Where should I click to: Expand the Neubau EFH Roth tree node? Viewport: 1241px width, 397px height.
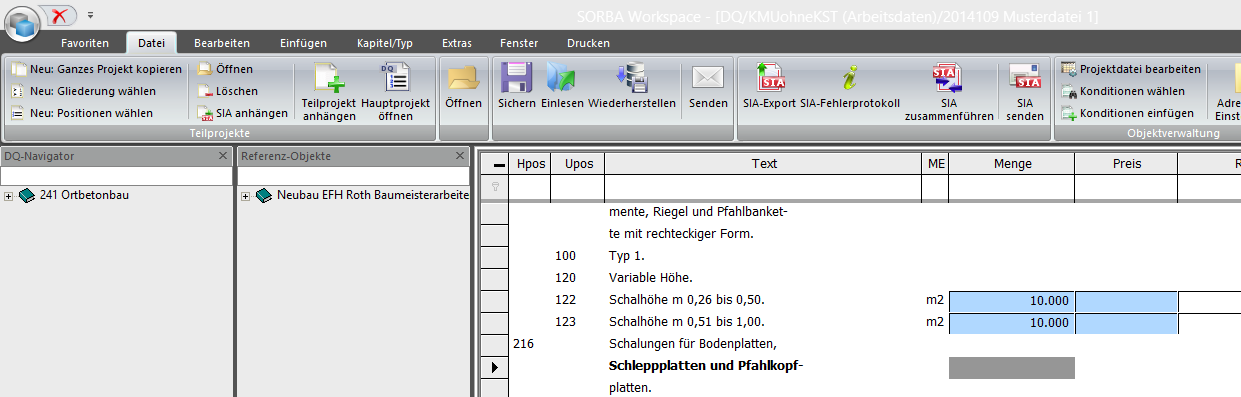pos(245,195)
